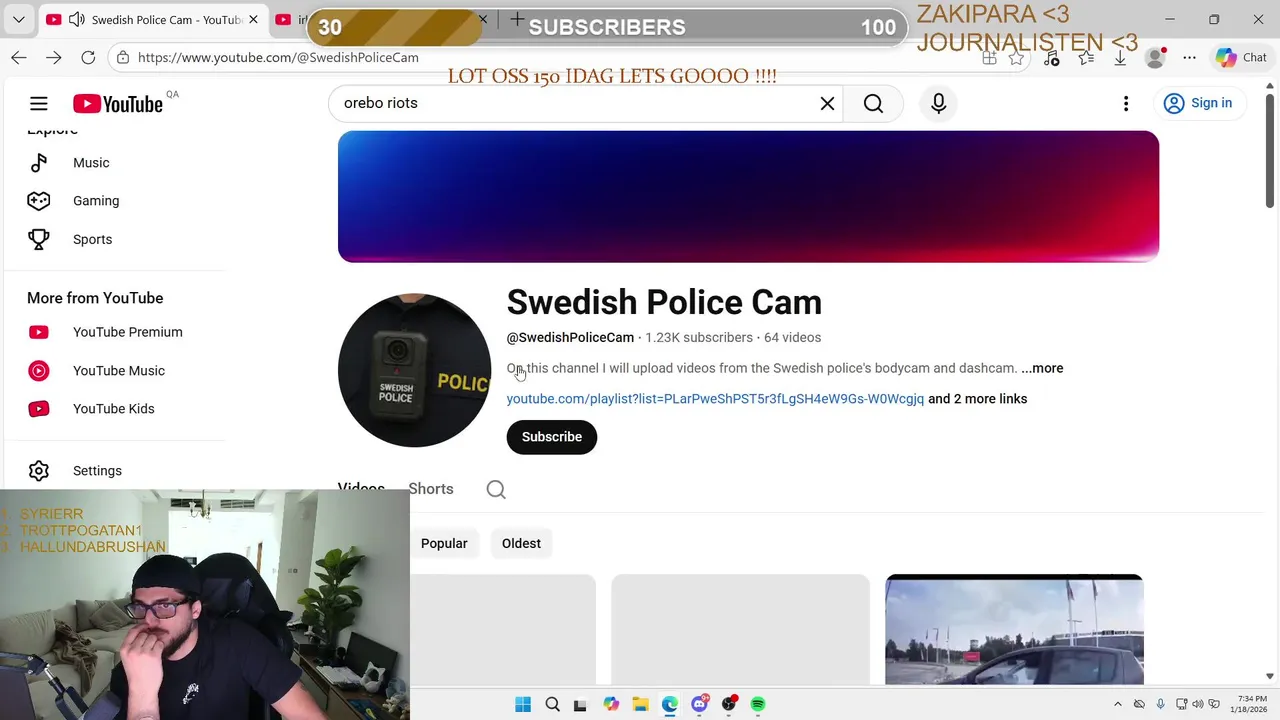This screenshot has height=720, width=1280.
Task: Open OBS from the taskbar
Action: click(x=729, y=704)
